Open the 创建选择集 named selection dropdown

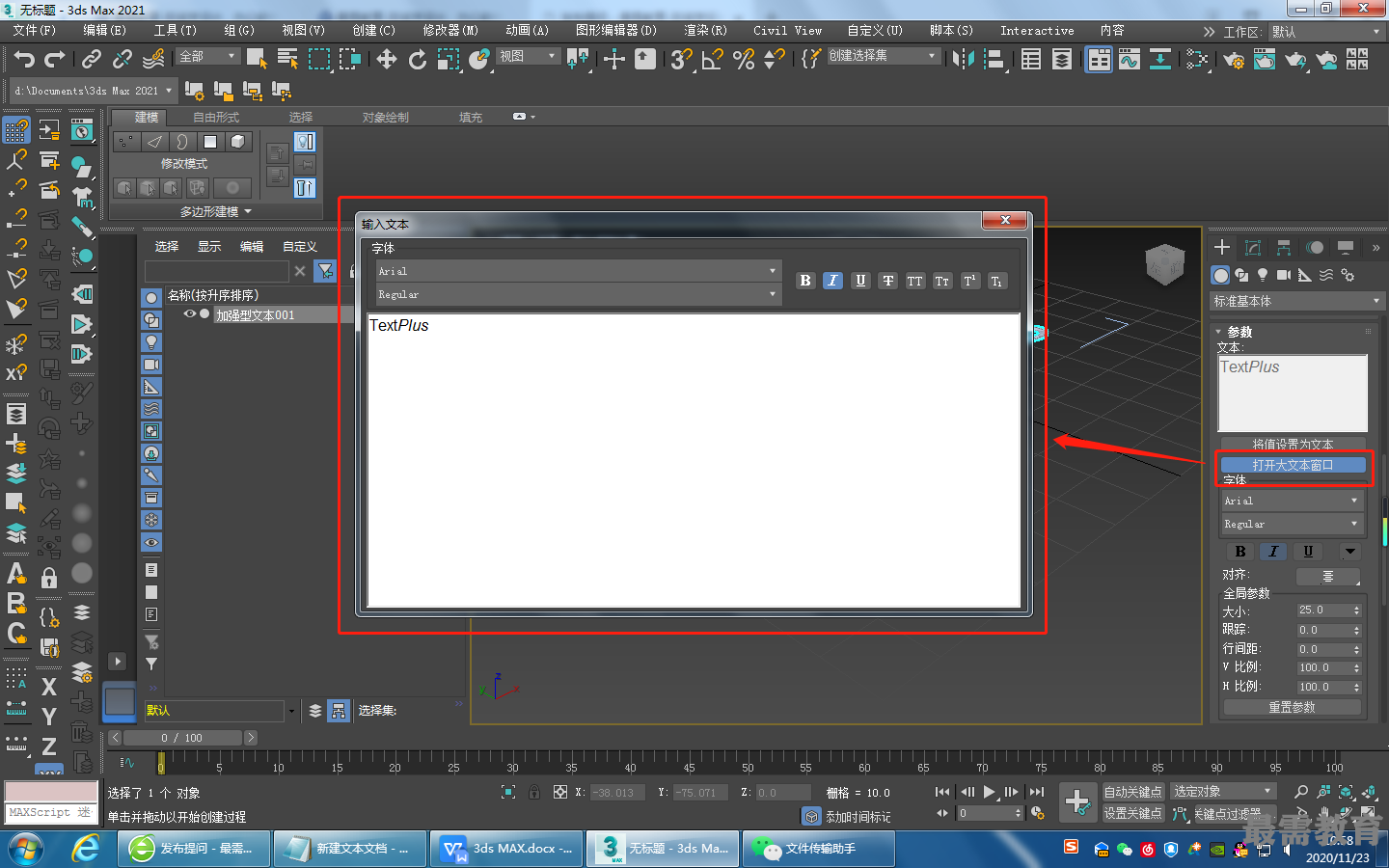pyautogui.click(x=883, y=56)
